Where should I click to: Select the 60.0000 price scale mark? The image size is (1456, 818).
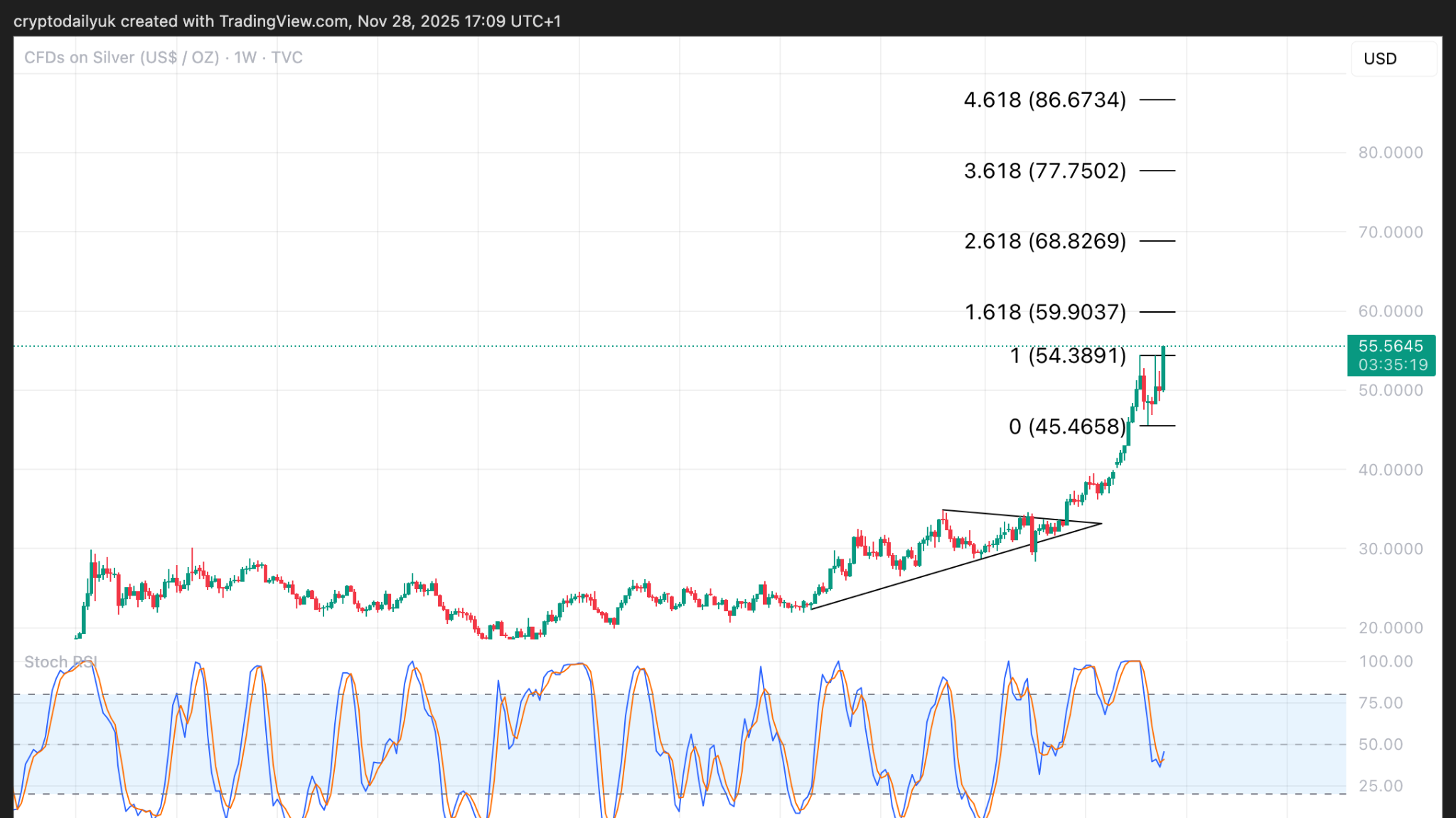1390,311
